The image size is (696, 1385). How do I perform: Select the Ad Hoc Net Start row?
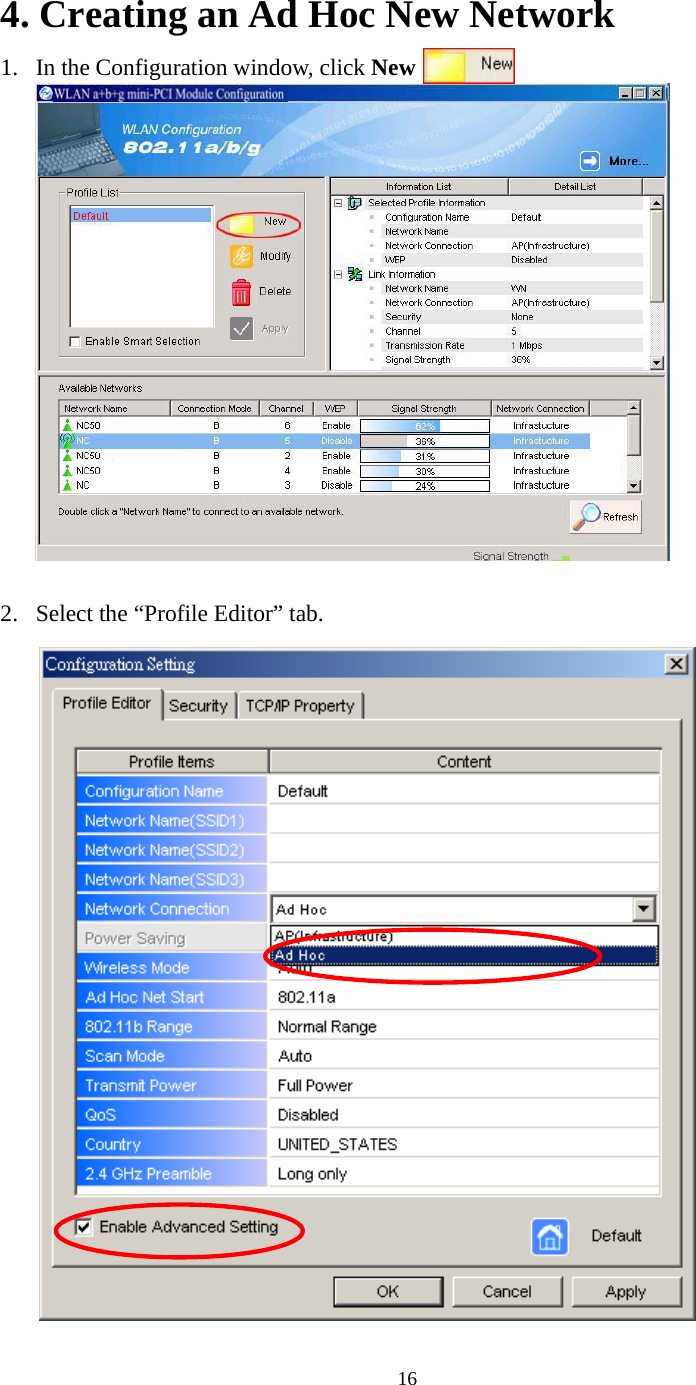pyautogui.click(x=368, y=997)
